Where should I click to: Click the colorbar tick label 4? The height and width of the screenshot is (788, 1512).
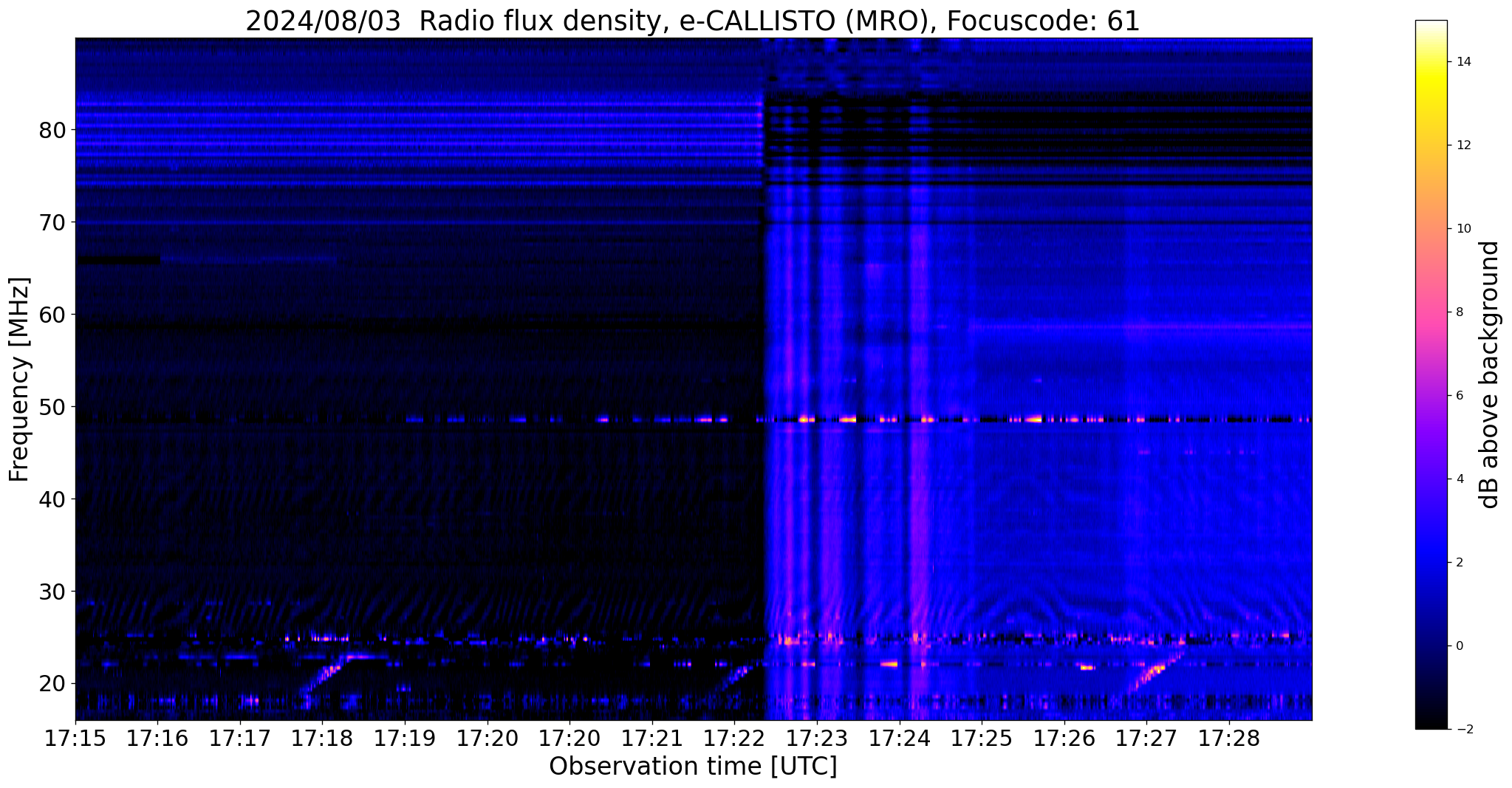pos(1459,479)
